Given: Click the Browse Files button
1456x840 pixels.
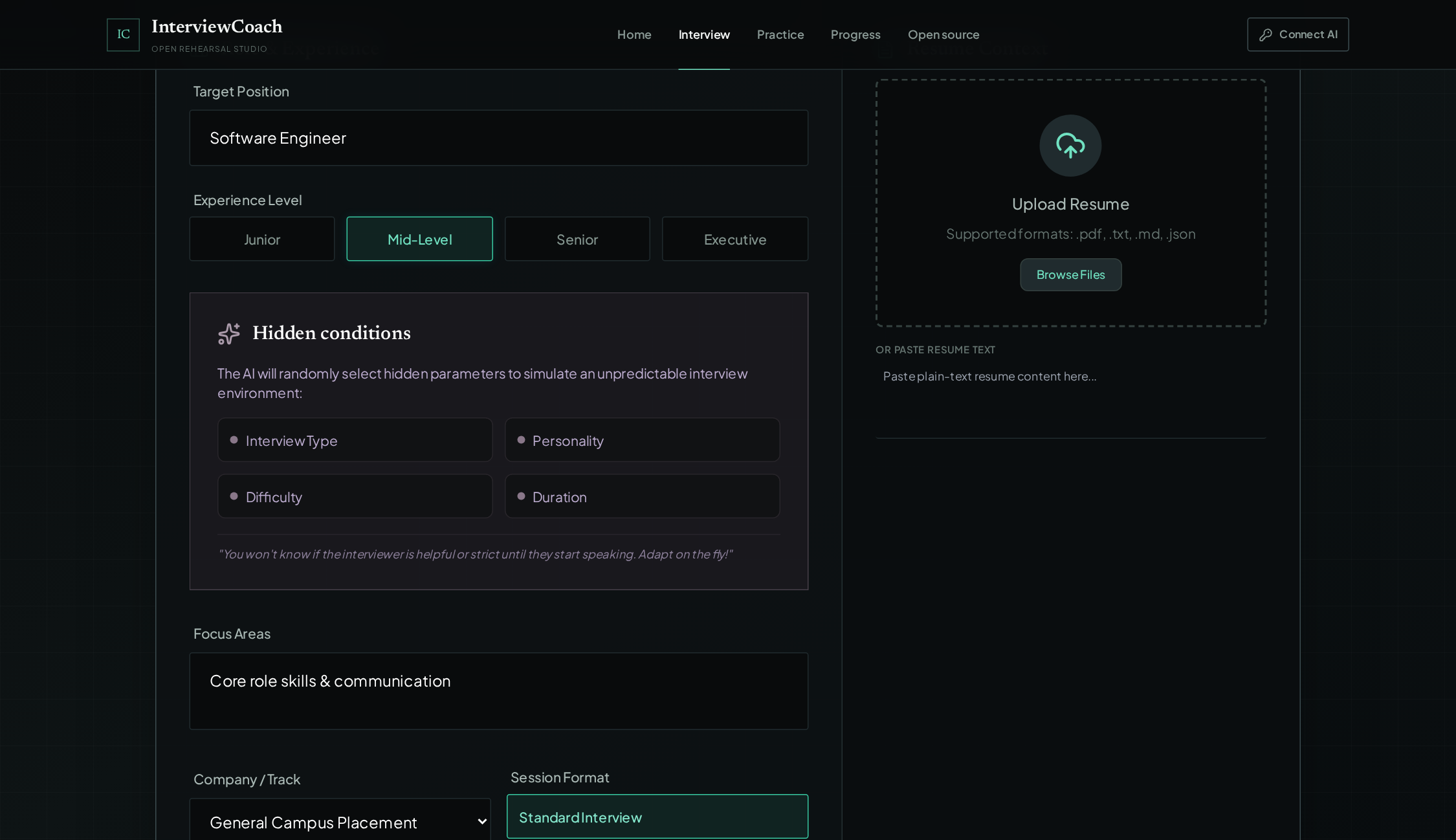Looking at the screenshot, I should pyautogui.click(x=1070, y=275).
